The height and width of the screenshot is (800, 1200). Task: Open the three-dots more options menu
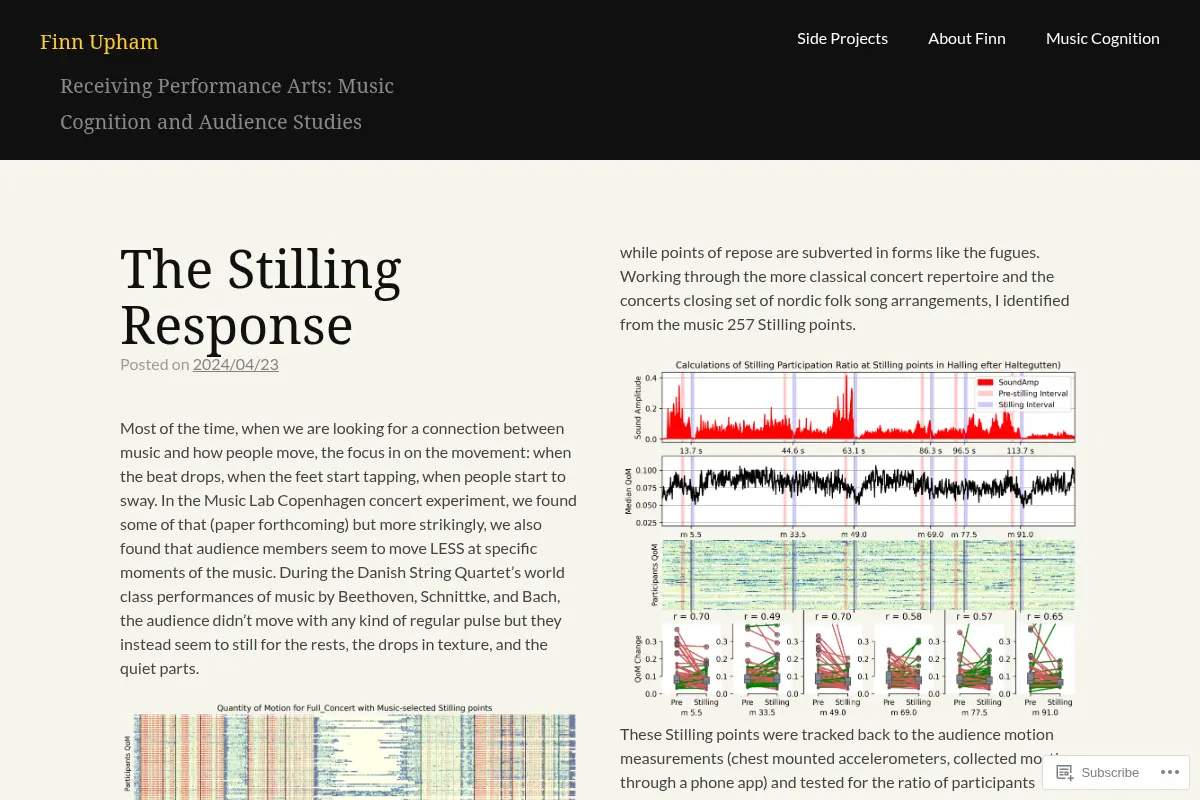click(1170, 772)
